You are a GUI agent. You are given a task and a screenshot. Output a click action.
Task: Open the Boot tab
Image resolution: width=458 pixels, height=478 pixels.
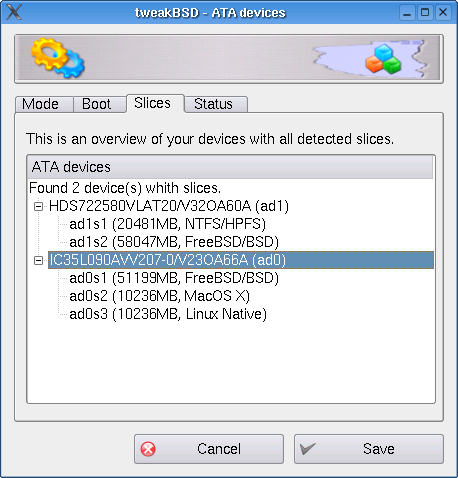tap(99, 104)
